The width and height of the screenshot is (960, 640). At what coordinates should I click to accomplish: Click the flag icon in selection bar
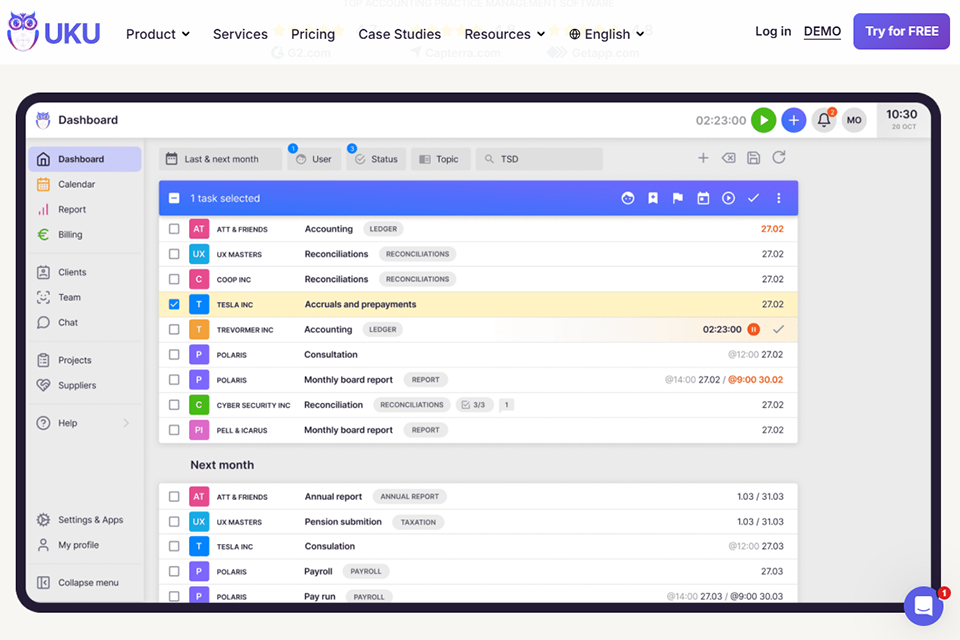678,198
